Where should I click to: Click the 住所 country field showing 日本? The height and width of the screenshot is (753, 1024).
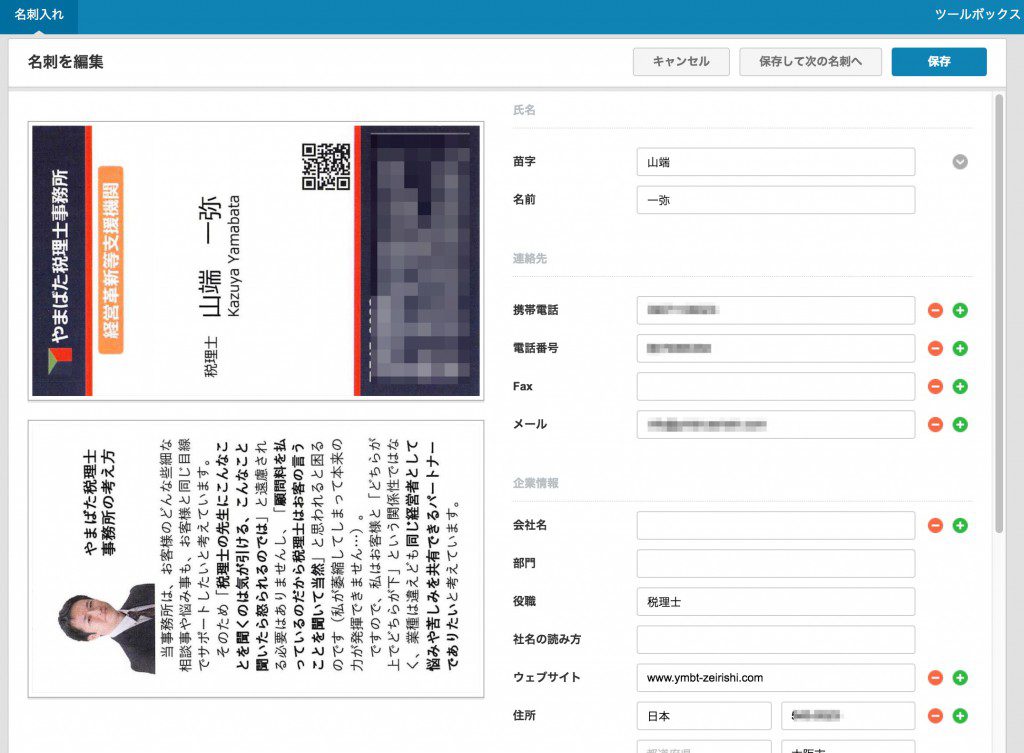pos(704,716)
